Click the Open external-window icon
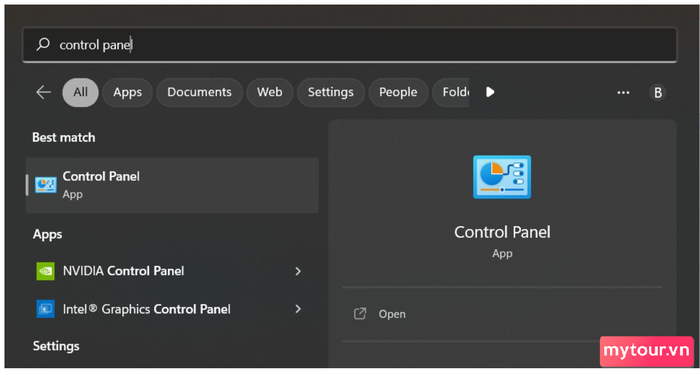The height and width of the screenshot is (375, 700). [360, 314]
